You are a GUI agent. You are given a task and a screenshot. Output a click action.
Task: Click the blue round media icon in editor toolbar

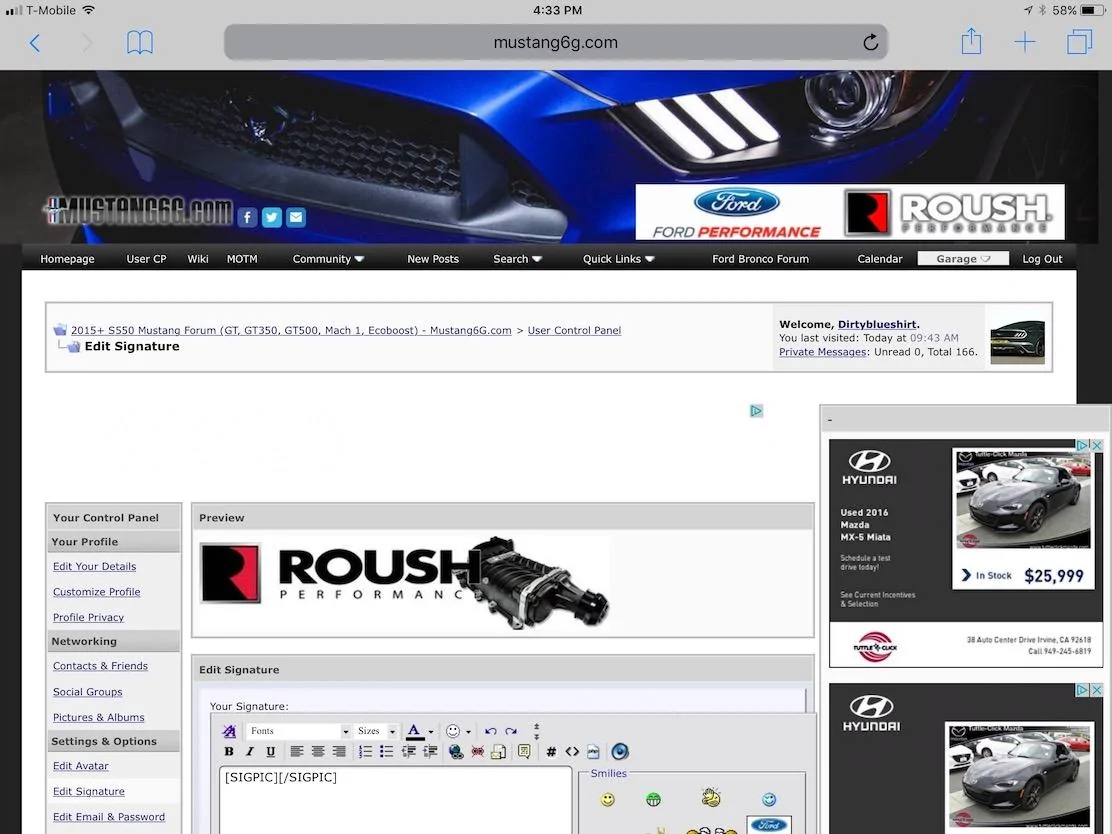click(620, 752)
